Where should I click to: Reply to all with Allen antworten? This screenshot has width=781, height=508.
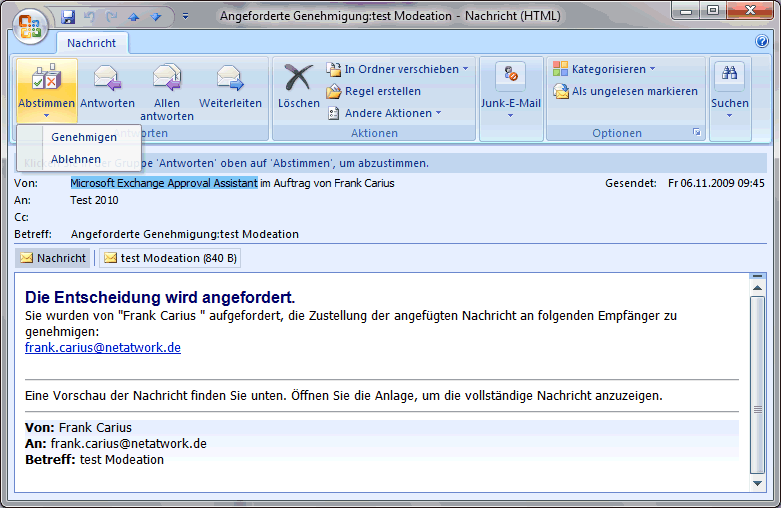pyautogui.click(x=167, y=92)
